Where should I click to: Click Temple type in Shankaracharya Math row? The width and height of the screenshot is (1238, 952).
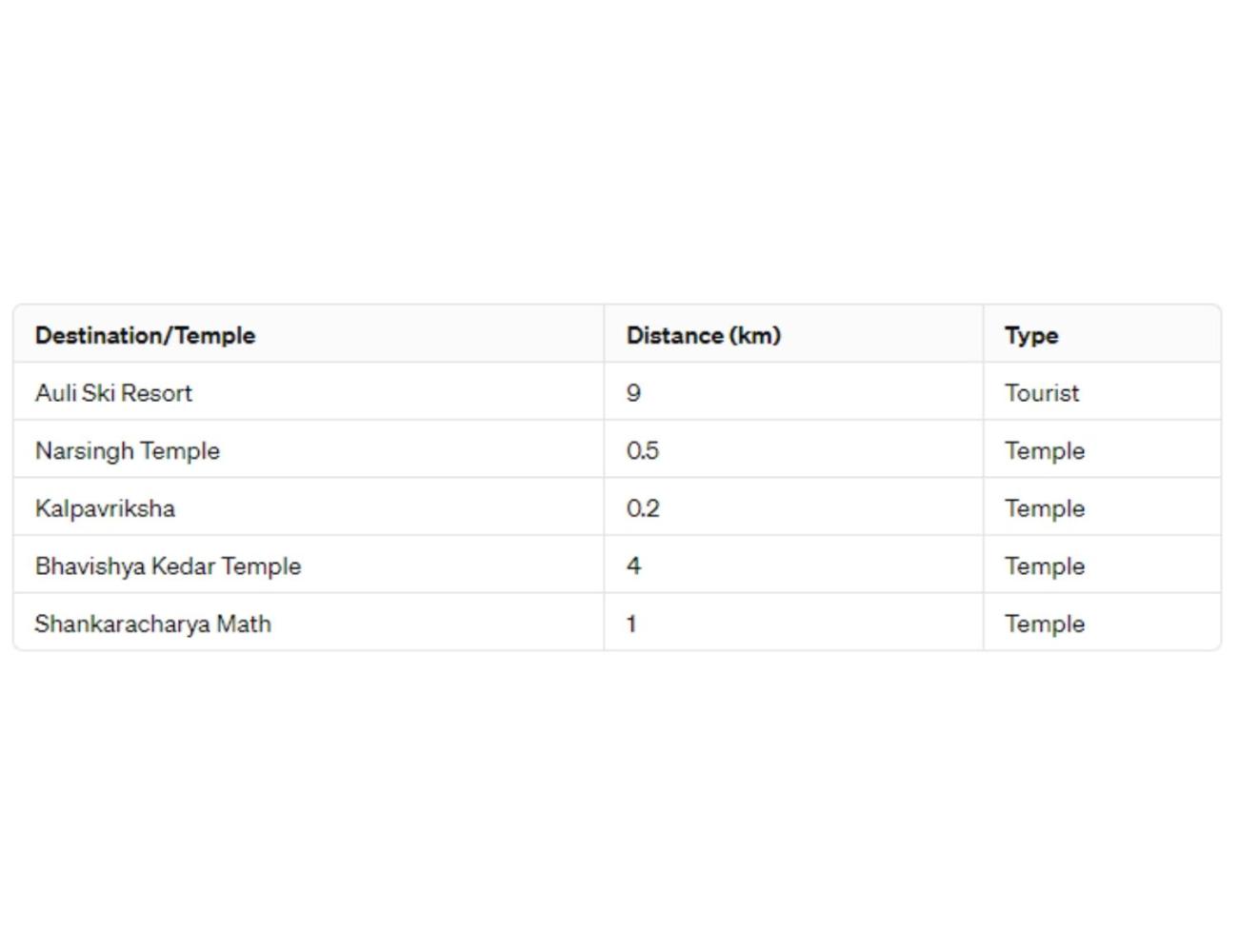1045,625
